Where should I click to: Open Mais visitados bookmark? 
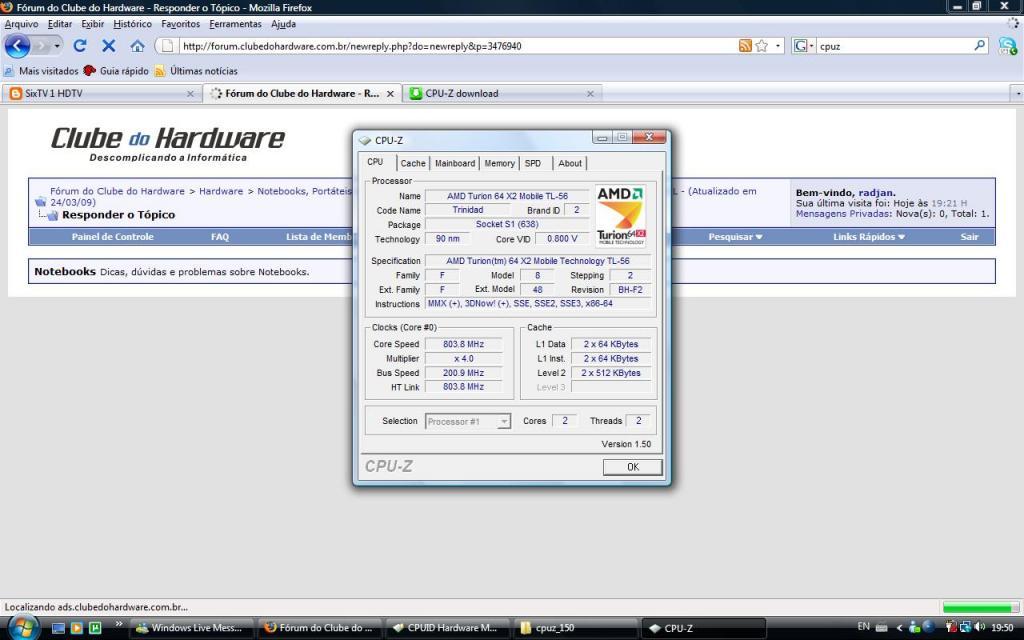click(x=41, y=71)
